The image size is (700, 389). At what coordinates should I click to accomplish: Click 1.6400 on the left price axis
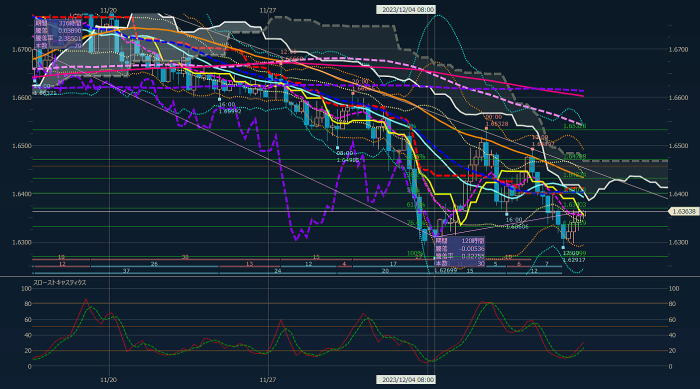22,194
